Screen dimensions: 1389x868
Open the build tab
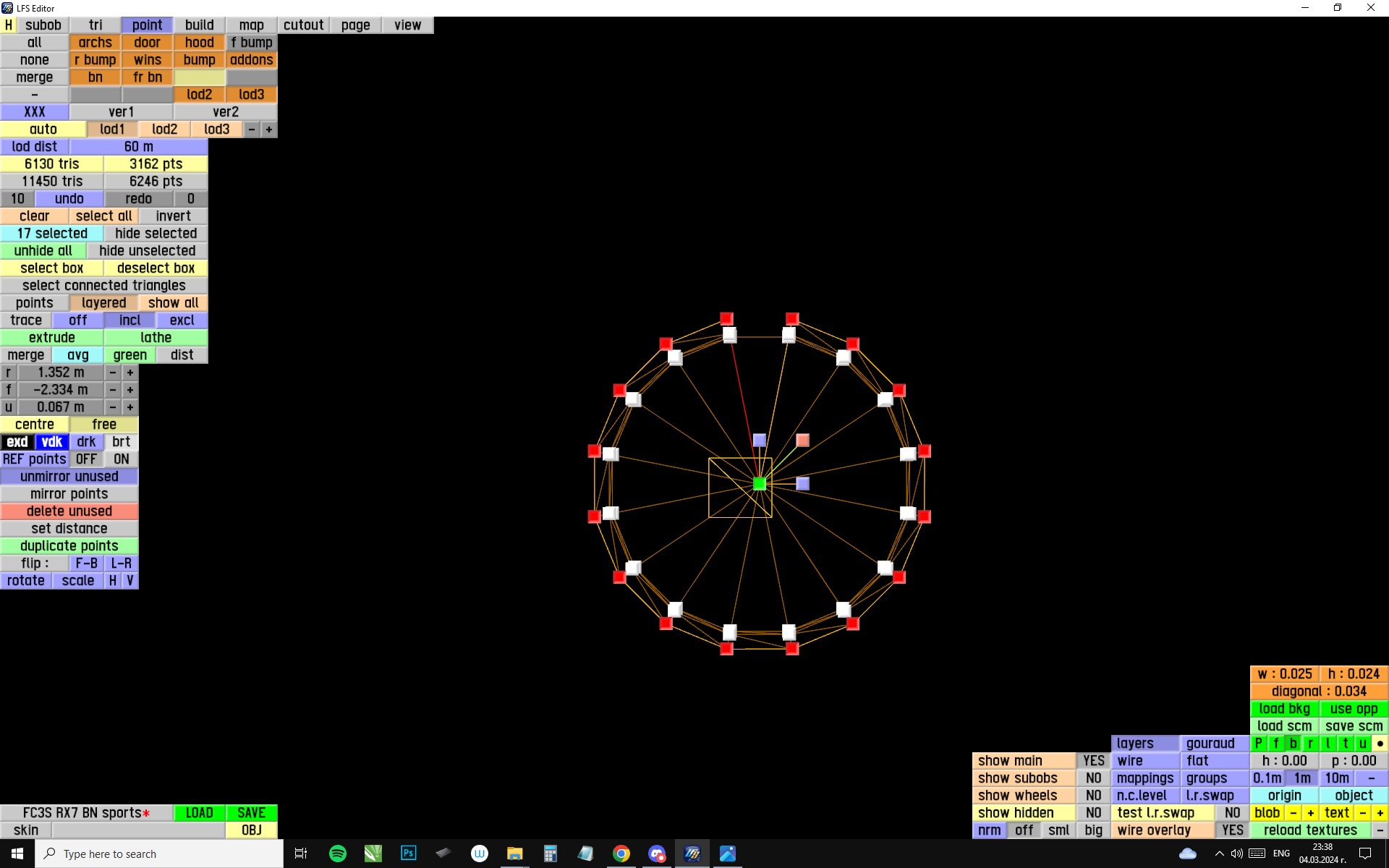199,25
